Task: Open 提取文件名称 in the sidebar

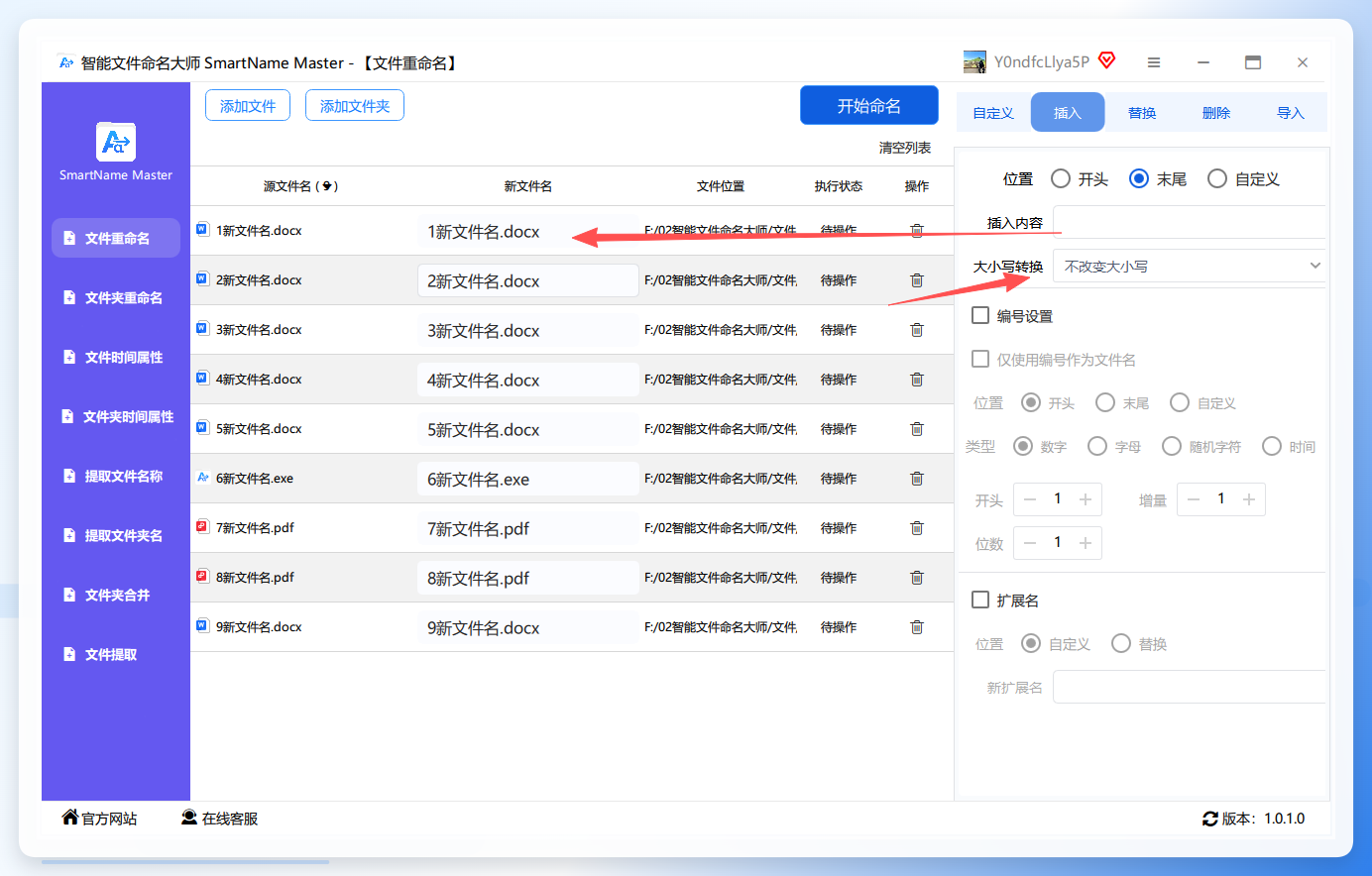Action: coord(116,476)
